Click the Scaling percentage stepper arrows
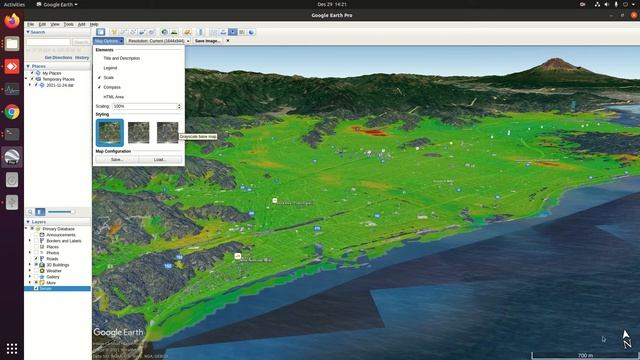Viewport: 640px width, 360px height. [179, 106]
